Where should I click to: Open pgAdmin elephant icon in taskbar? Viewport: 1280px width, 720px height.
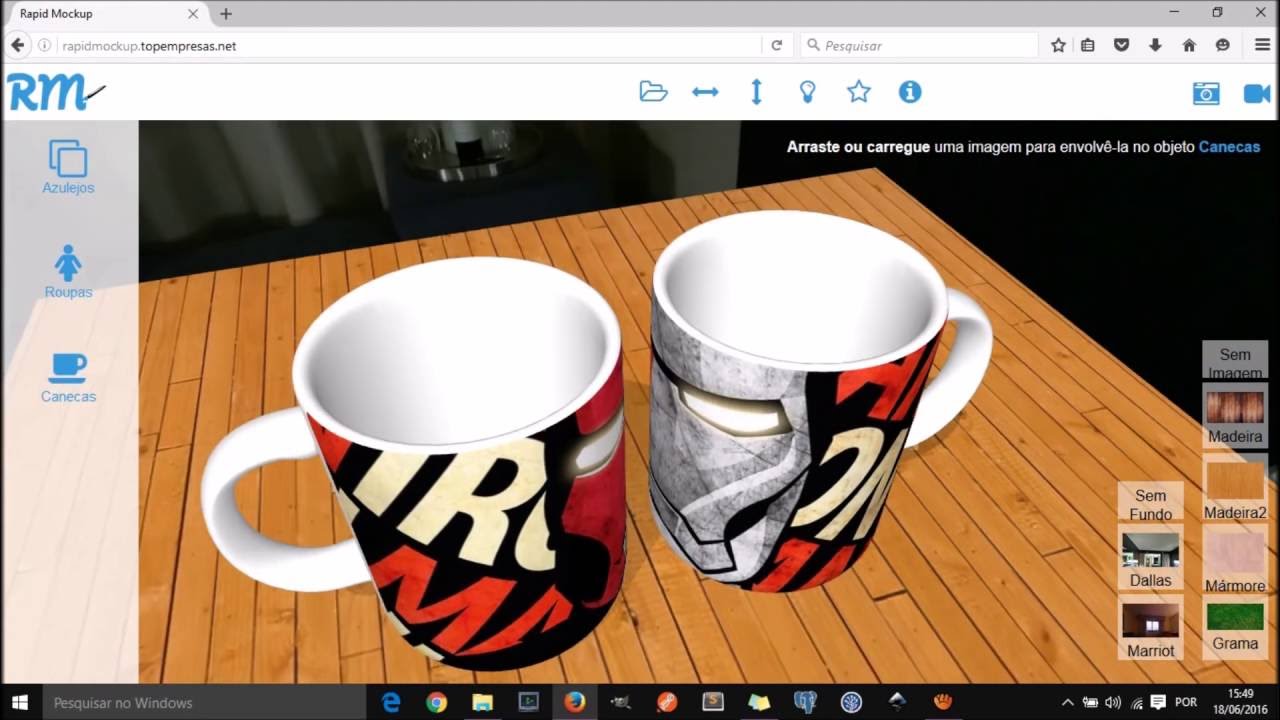(805, 702)
